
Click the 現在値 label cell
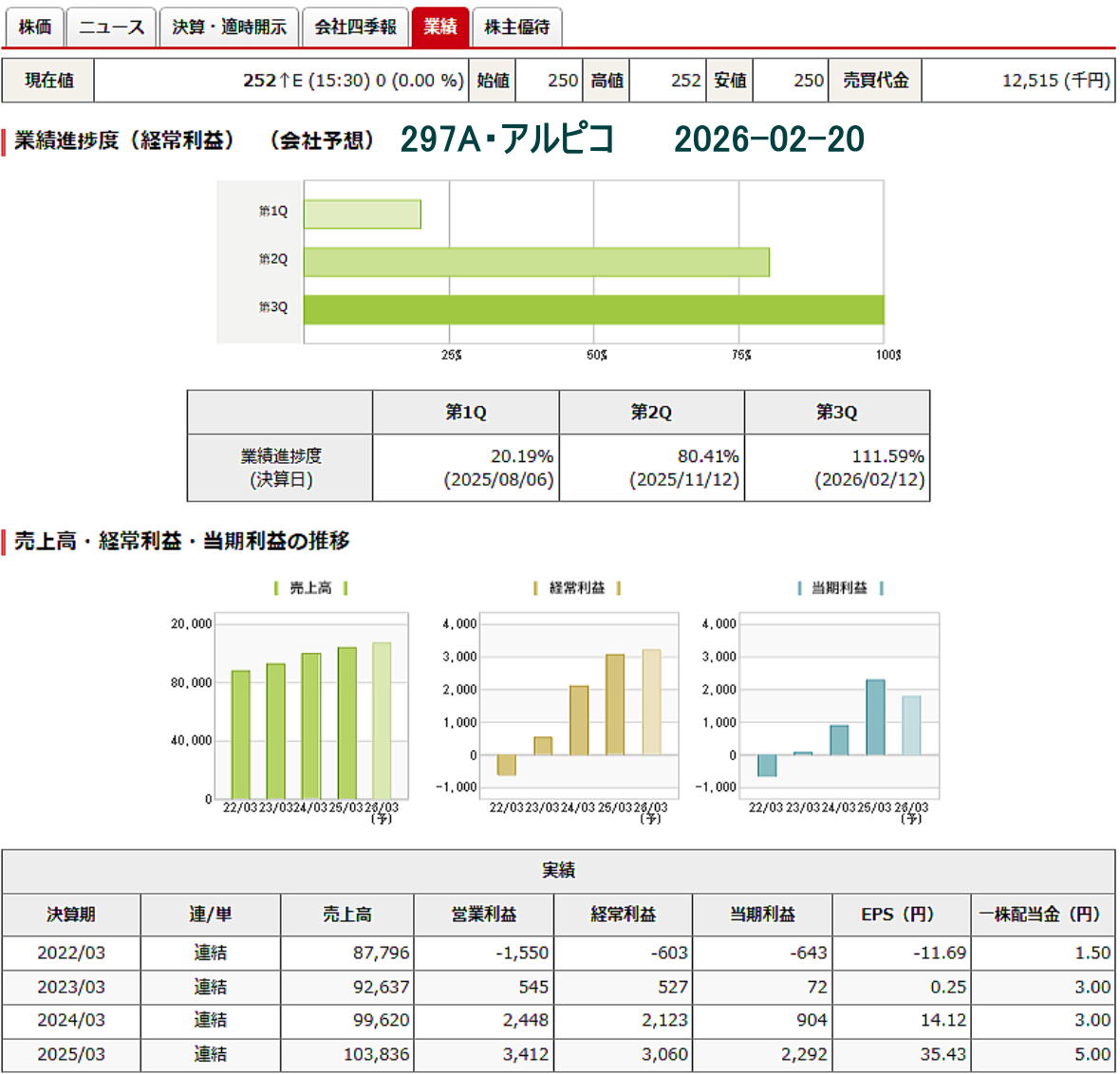48,81
